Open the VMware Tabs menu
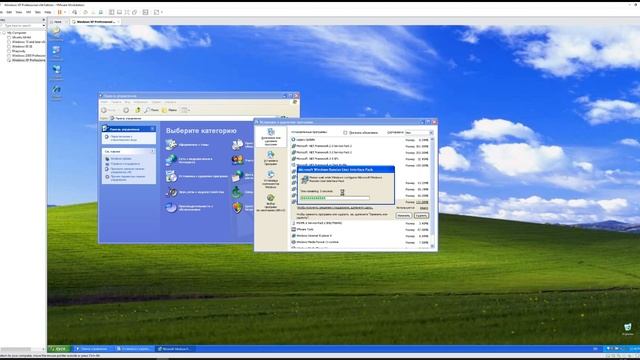This screenshot has width=640, height=360. click(x=38, y=12)
